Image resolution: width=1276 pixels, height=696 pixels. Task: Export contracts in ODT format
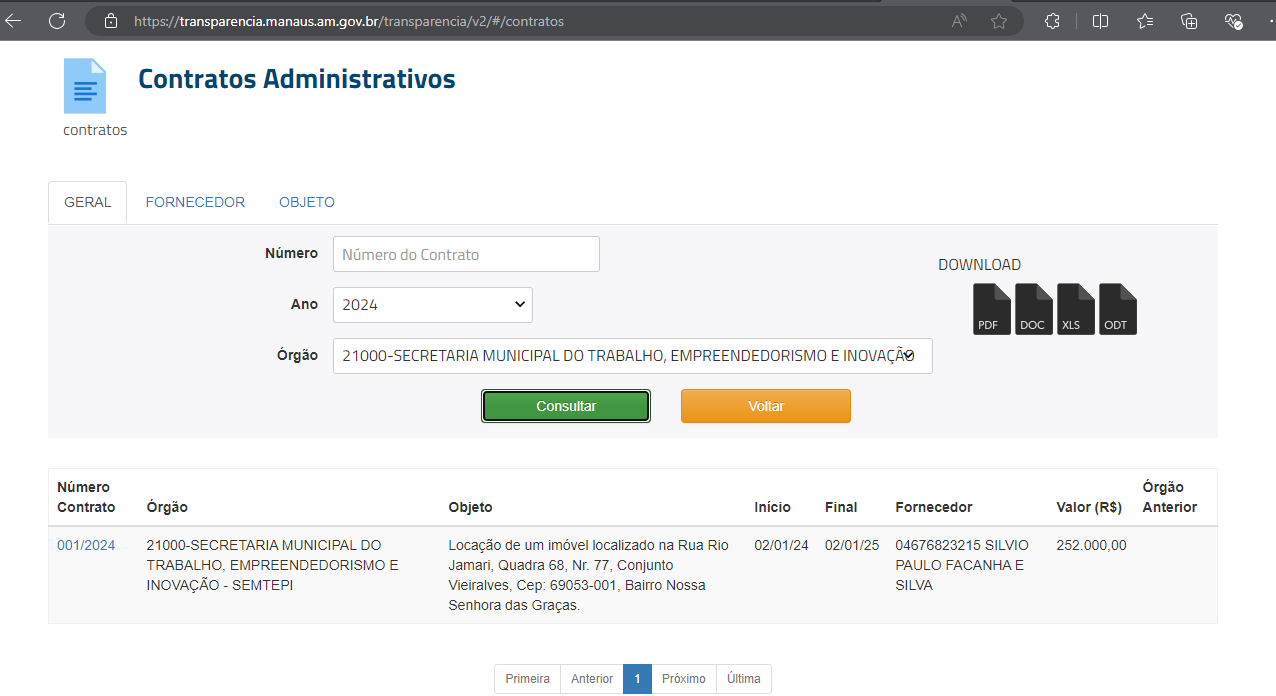tap(1117, 309)
